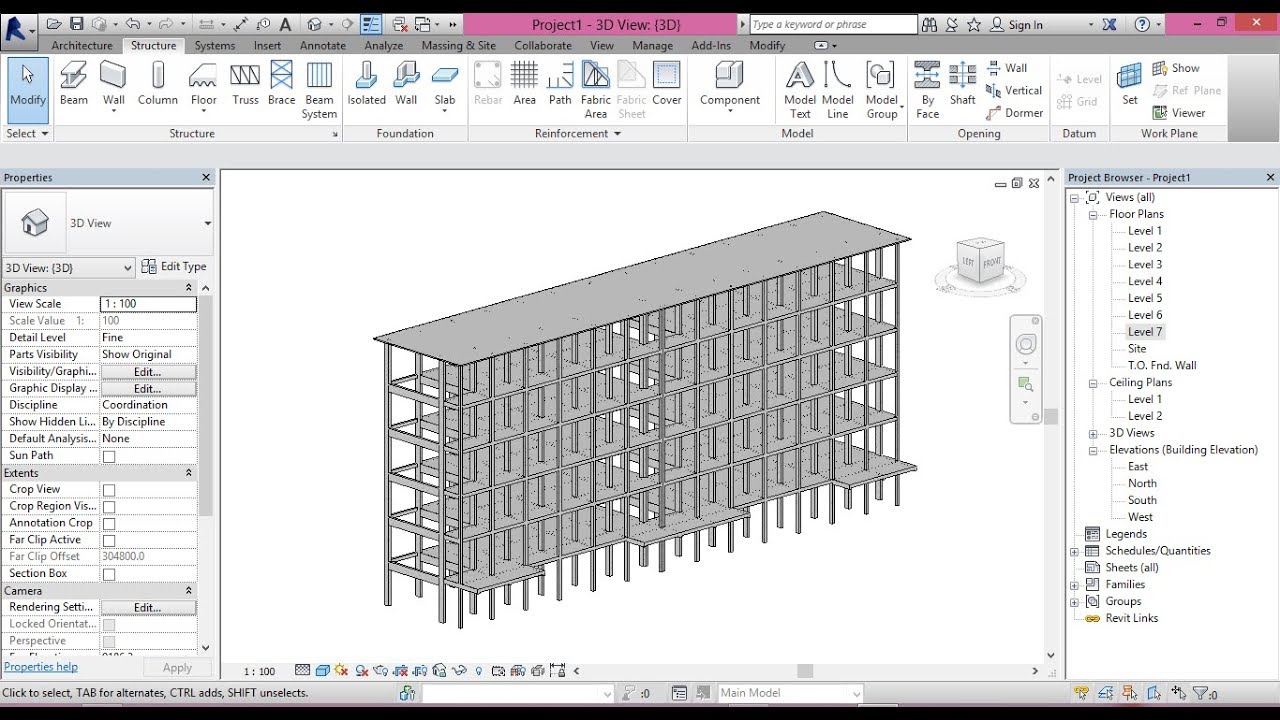This screenshot has height=720, width=1280.
Task: Open the steering wheel navigation tool
Action: coord(1026,345)
